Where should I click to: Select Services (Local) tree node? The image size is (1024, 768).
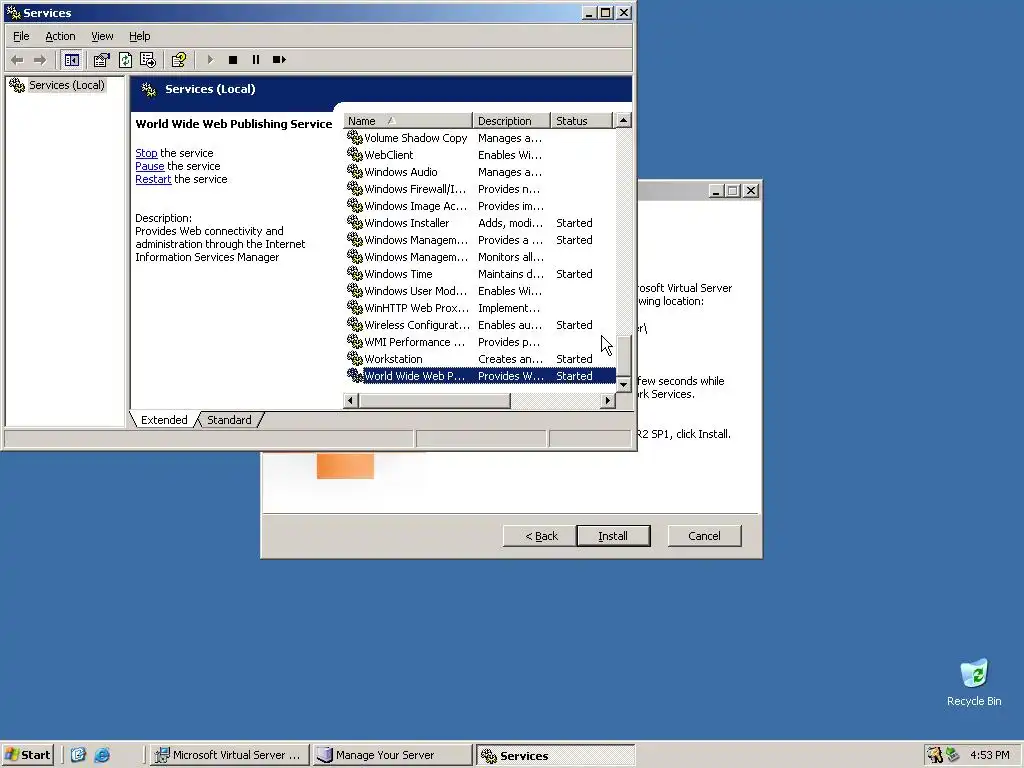(66, 85)
